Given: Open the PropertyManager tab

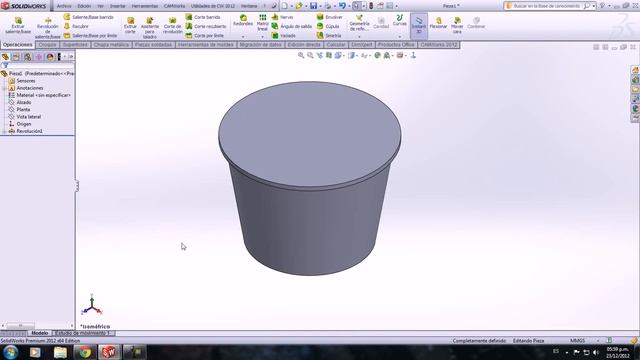Looking at the screenshot, I should click(16, 57).
